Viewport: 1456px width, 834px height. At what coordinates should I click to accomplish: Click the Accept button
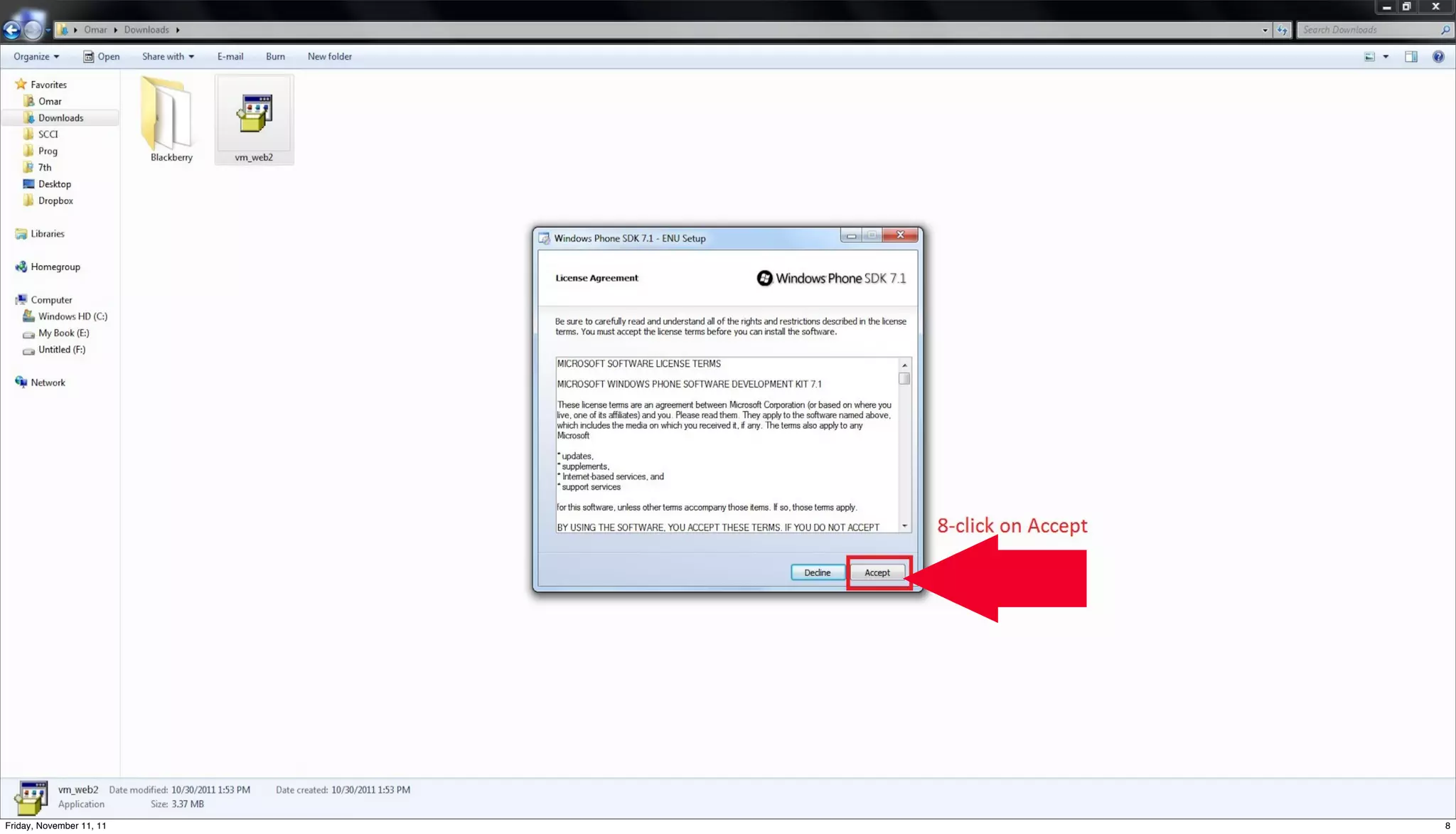pos(877,572)
